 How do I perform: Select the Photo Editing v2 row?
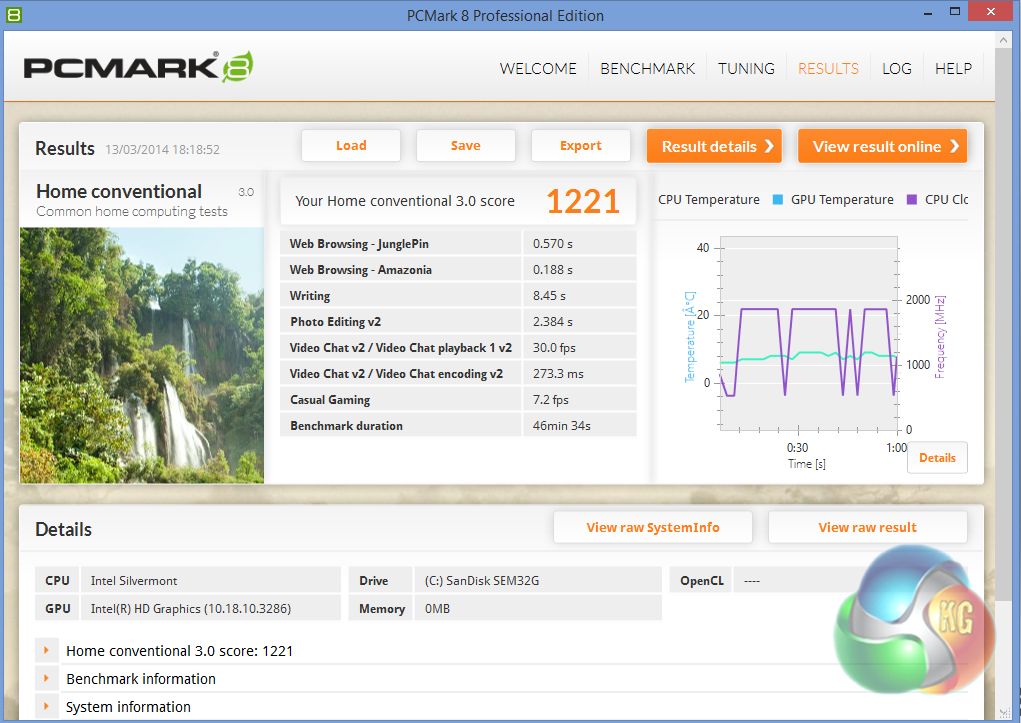pos(458,322)
